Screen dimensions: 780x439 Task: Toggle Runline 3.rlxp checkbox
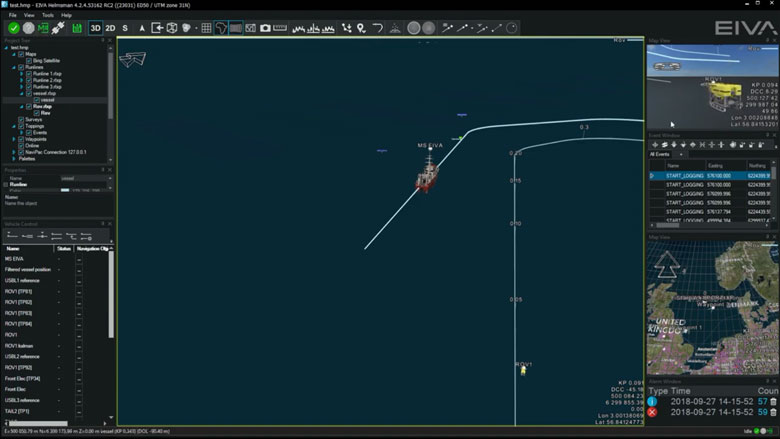pyautogui.click(x=29, y=87)
